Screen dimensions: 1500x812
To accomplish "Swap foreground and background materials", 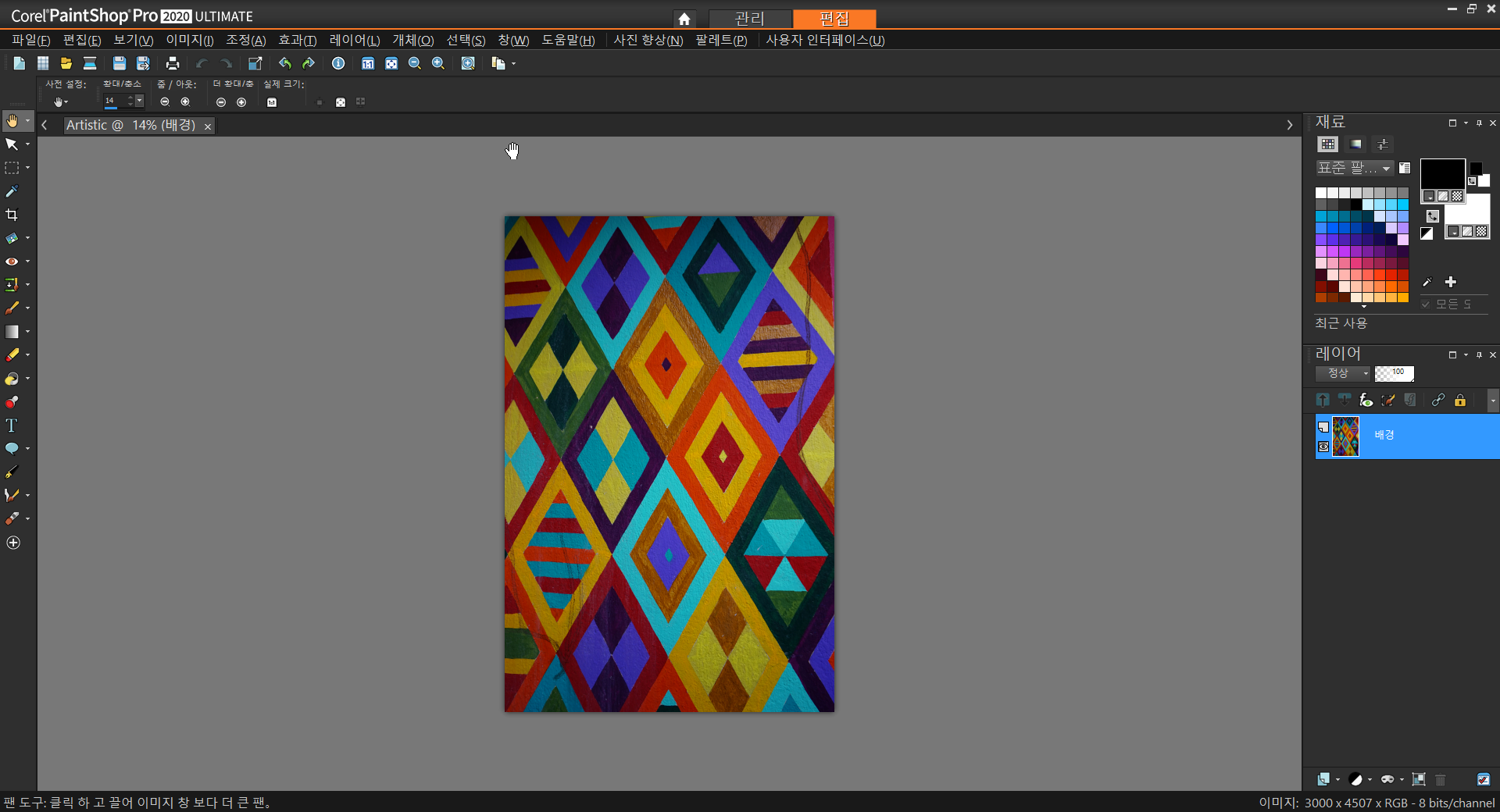I will point(1433,215).
